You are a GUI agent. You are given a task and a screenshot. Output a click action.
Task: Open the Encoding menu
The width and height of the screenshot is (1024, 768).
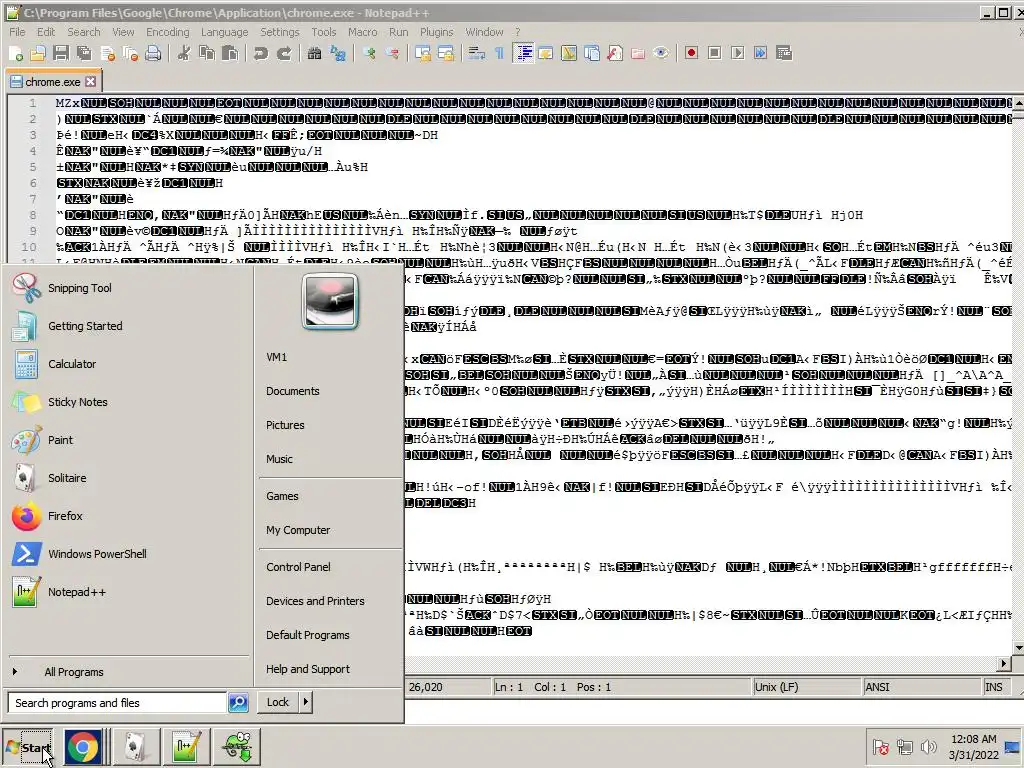click(x=167, y=32)
